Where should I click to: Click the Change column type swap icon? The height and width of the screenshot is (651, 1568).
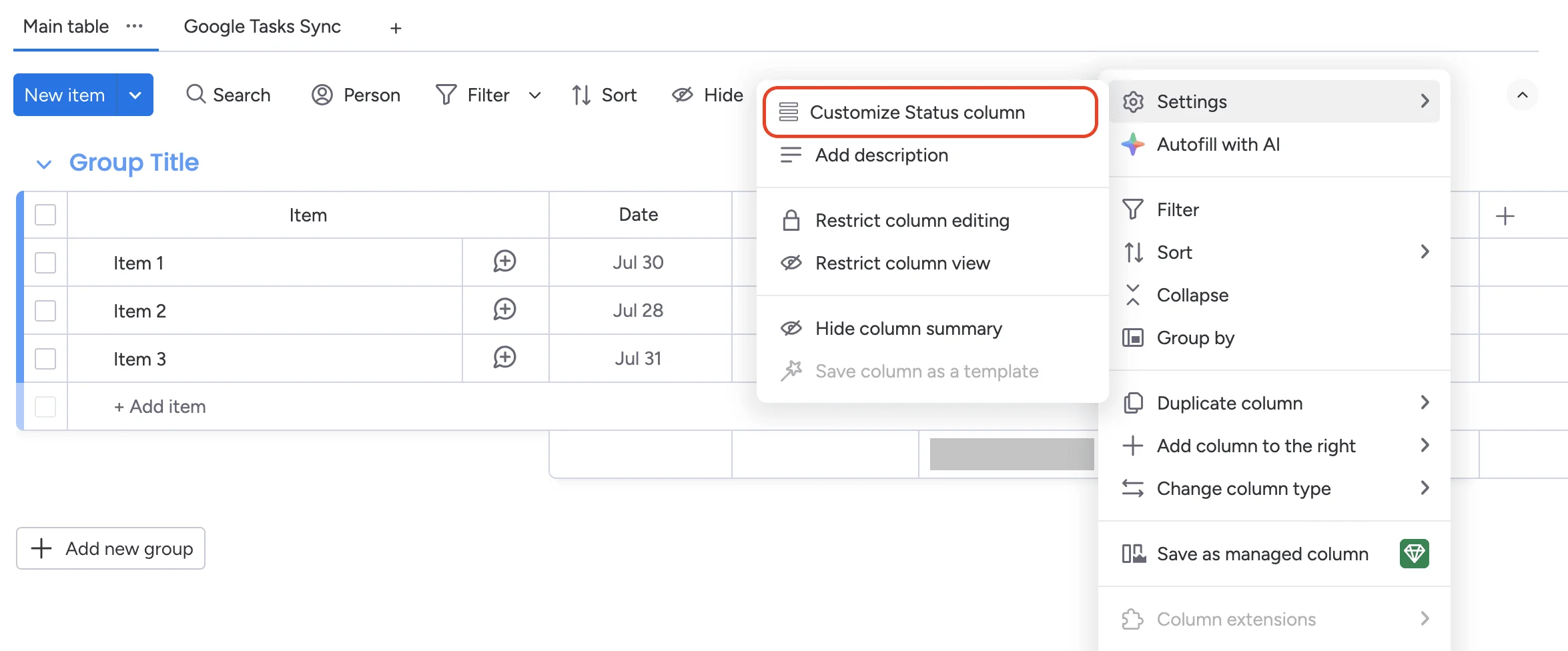pos(1133,488)
